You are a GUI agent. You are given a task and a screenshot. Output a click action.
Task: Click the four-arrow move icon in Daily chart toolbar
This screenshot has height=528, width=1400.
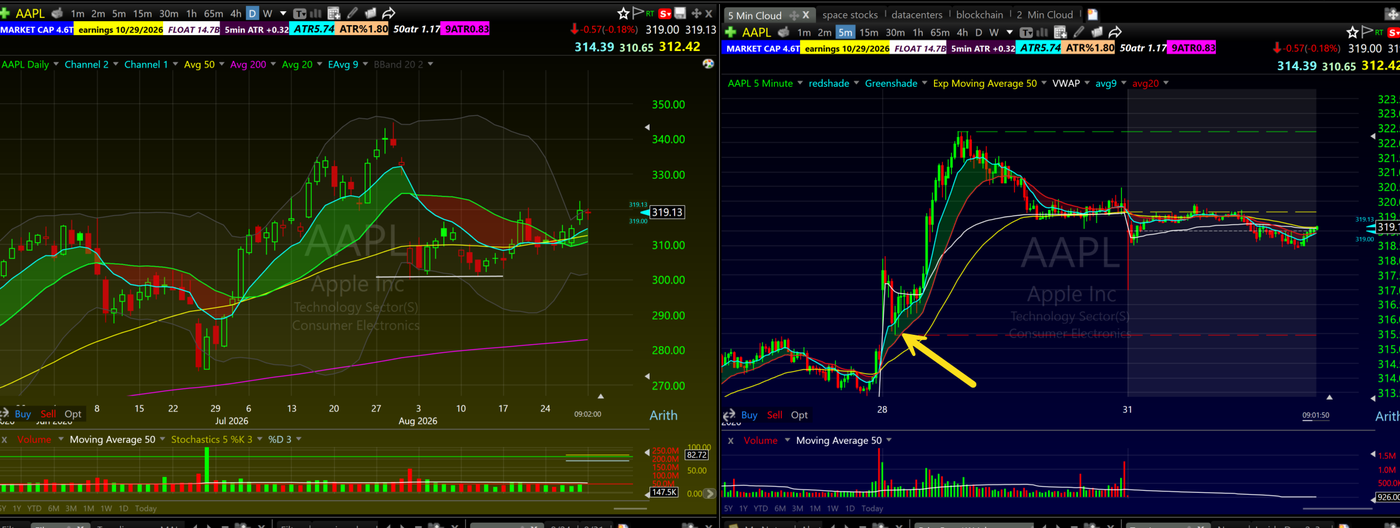[695, 14]
